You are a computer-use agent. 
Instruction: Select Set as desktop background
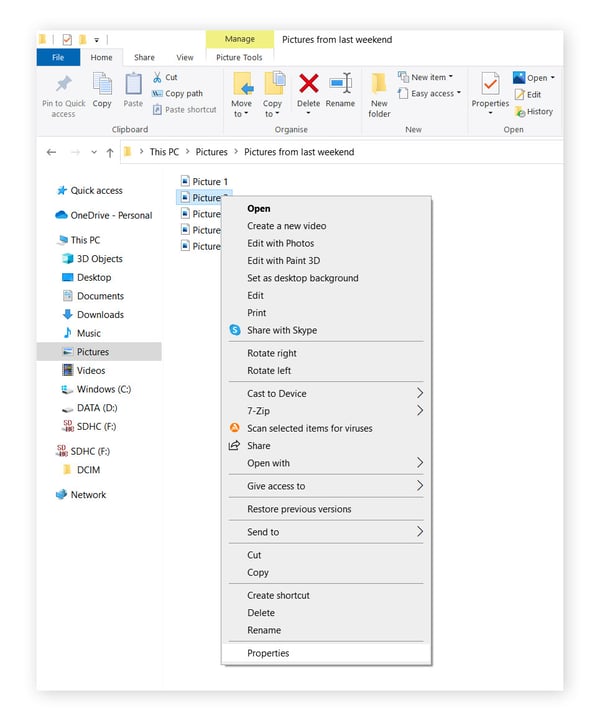click(x=302, y=278)
